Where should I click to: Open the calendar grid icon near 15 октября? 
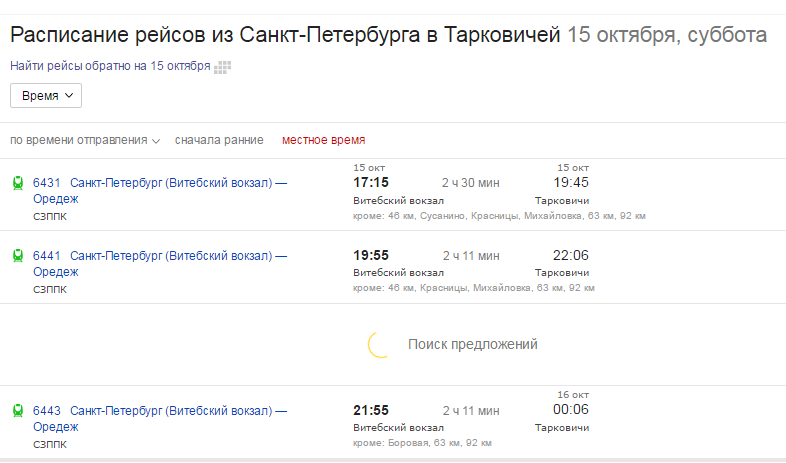click(222, 67)
